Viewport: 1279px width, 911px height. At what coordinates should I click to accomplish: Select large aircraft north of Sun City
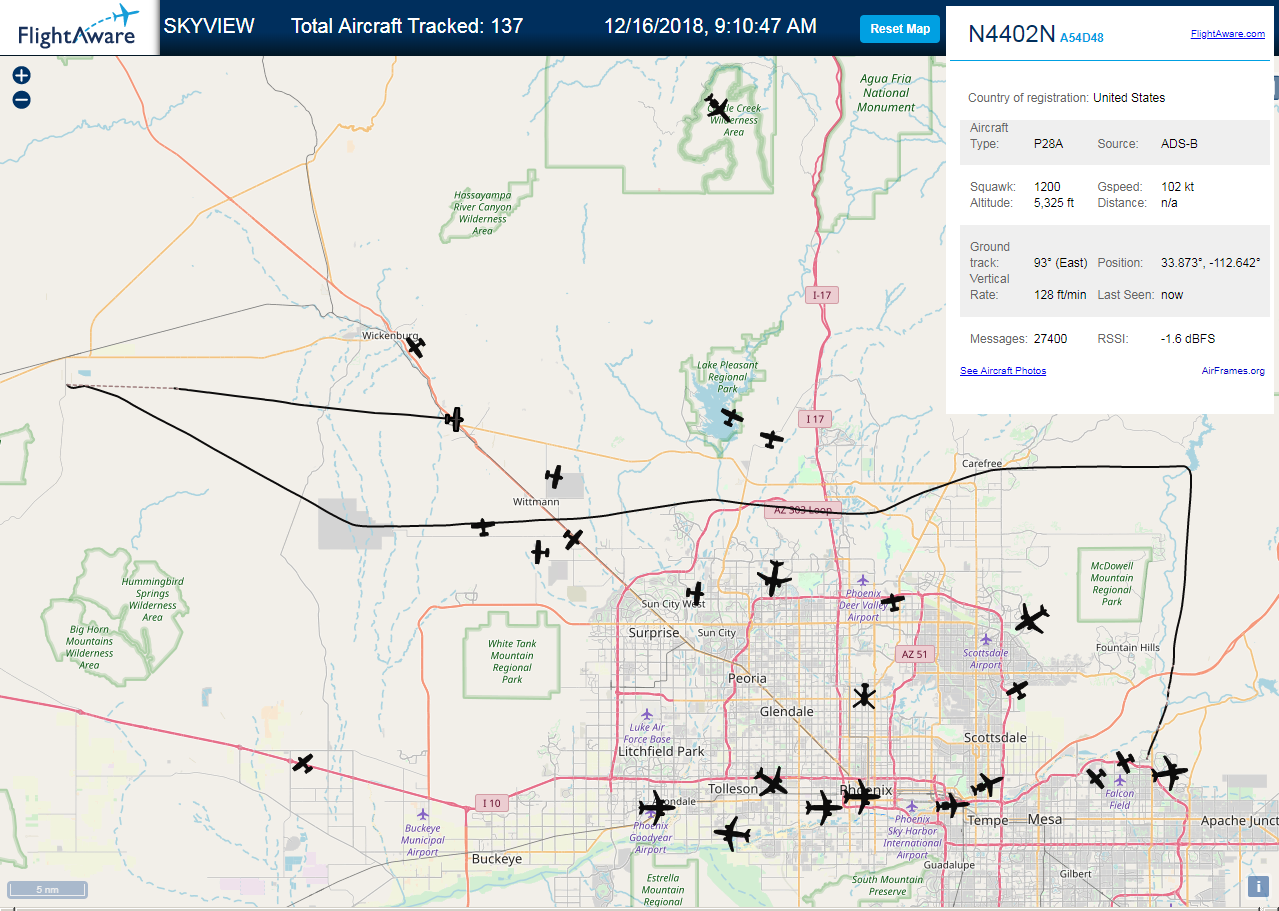[773, 577]
